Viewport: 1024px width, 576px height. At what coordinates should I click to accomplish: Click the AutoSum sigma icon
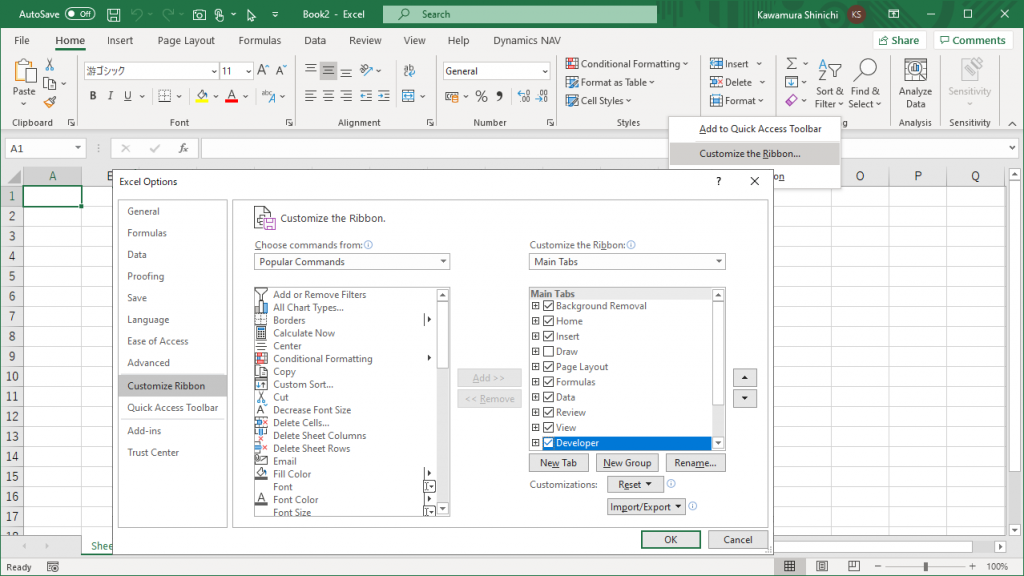point(792,63)
